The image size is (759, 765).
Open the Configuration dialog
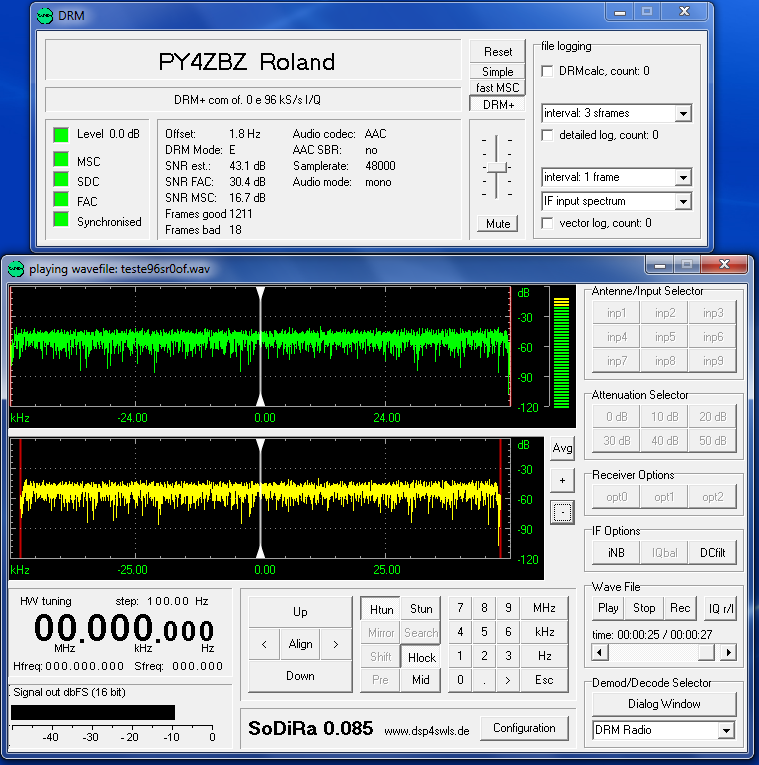[524, 728]
